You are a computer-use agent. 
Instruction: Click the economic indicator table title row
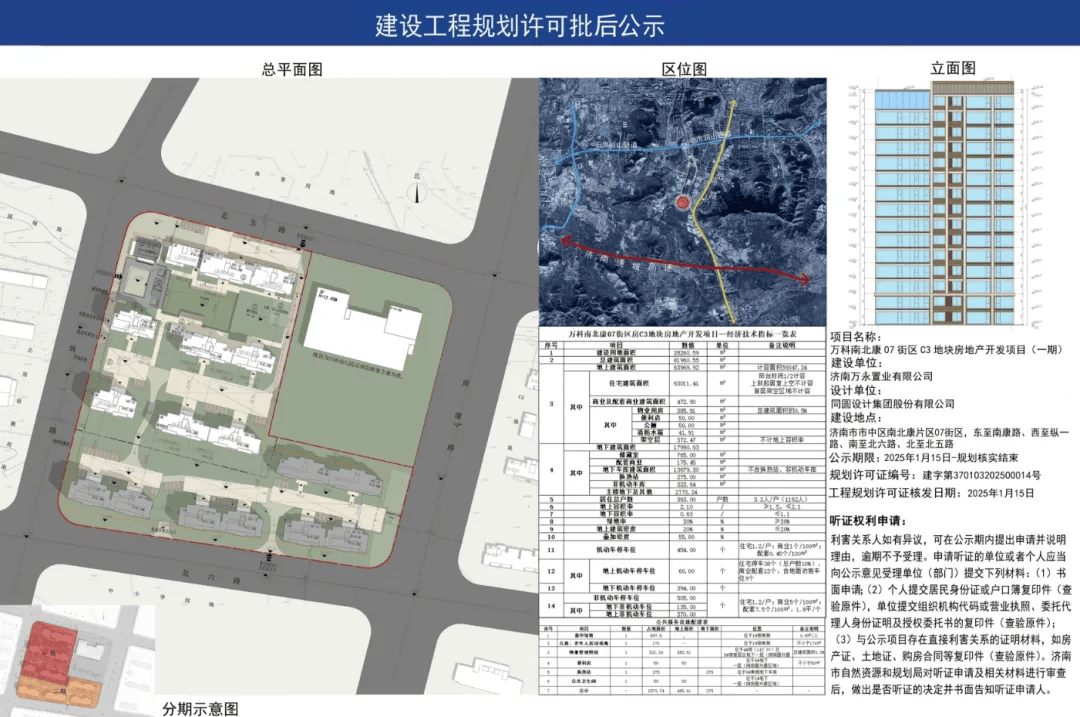tap(683, 335)
